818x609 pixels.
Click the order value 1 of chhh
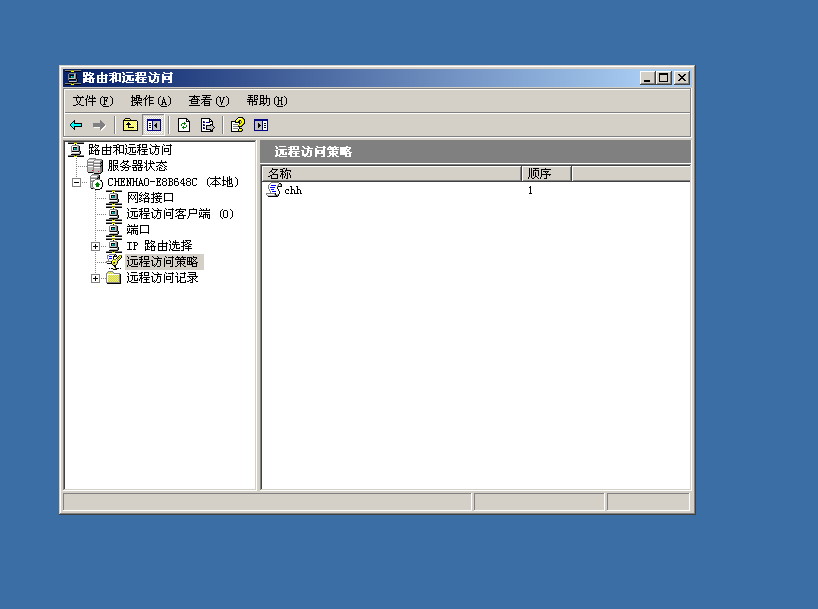[530, 190]
